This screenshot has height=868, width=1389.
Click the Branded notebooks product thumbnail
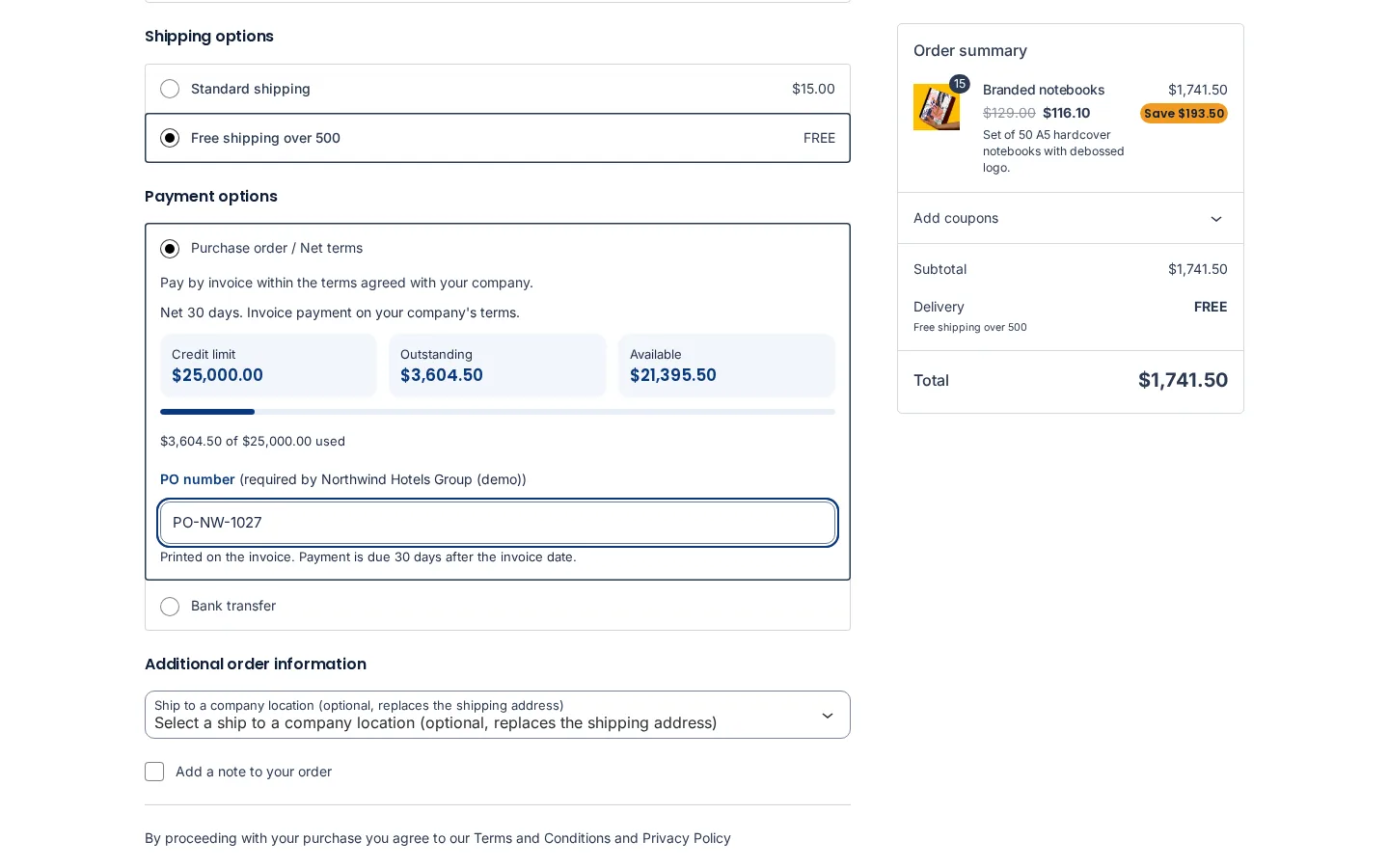click(x=937, y=107)
